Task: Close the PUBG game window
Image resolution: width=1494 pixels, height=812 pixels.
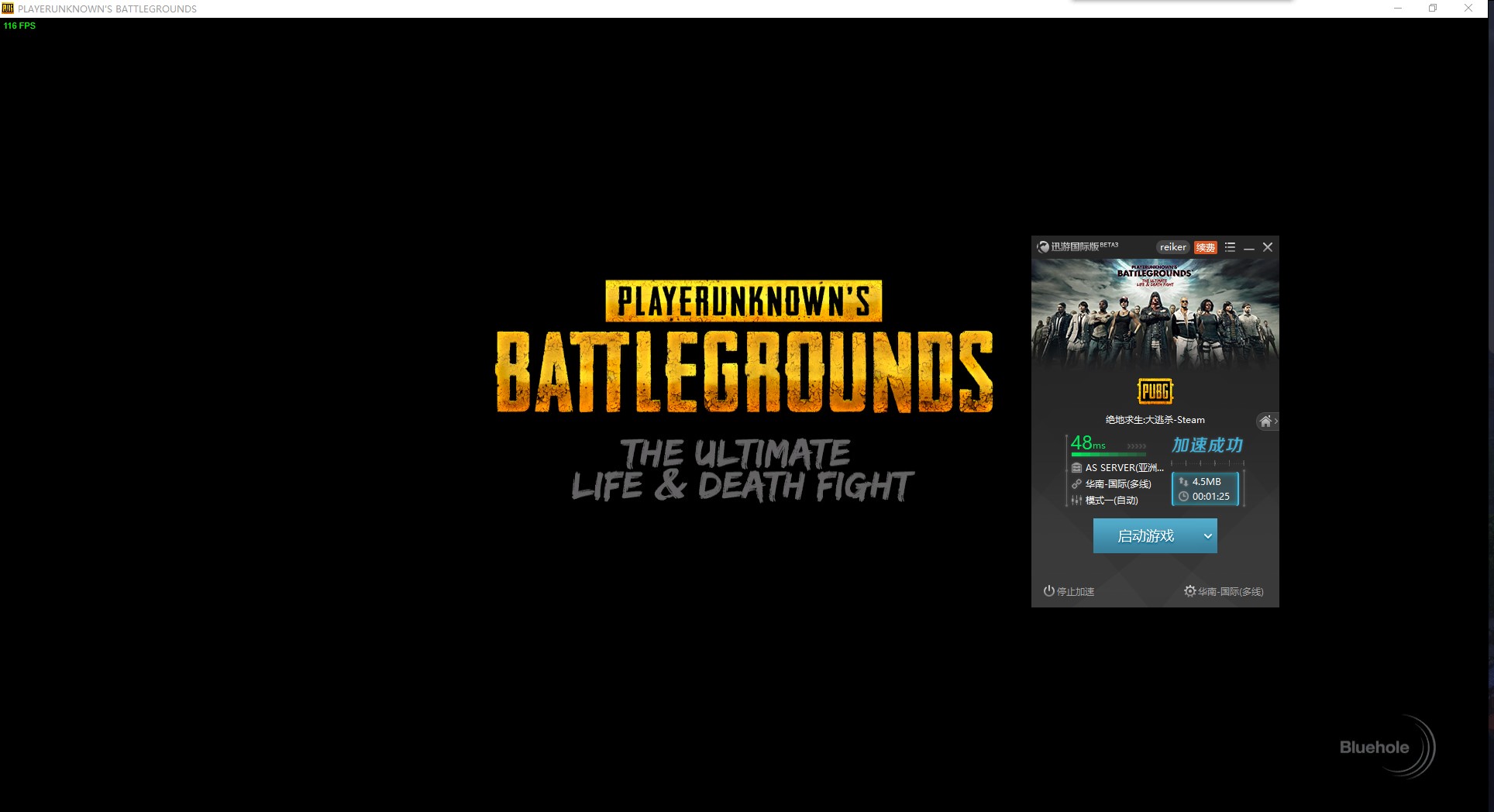Action: click(1468, 9)
